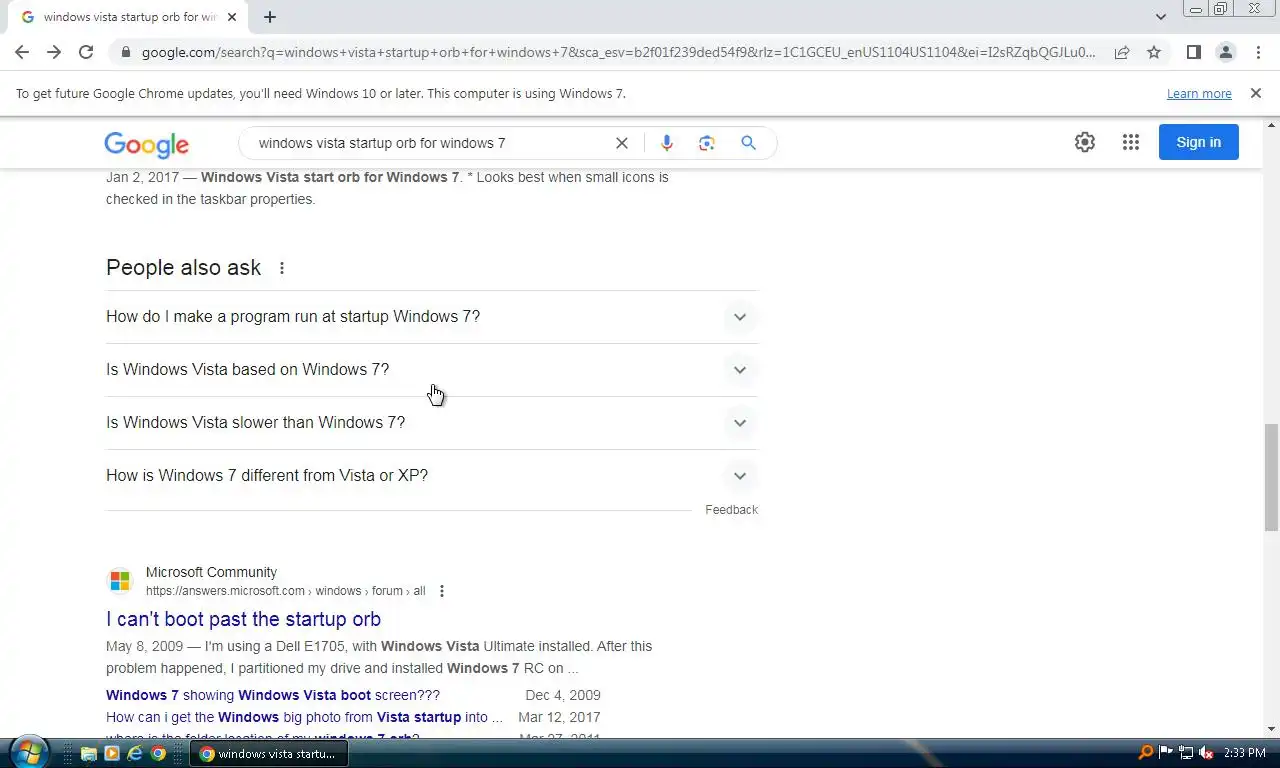Viewport: 1280px width, 768px height.
Task: Open Chrome profile avatar menu
Action: tap(1225, 52)
